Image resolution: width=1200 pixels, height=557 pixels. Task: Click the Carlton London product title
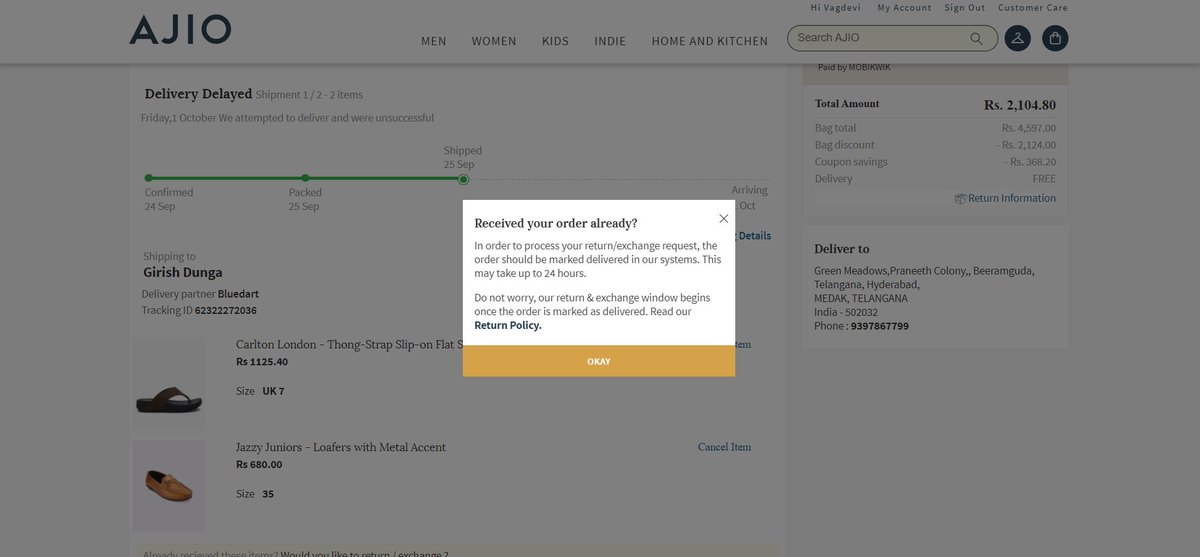[349, 345]
